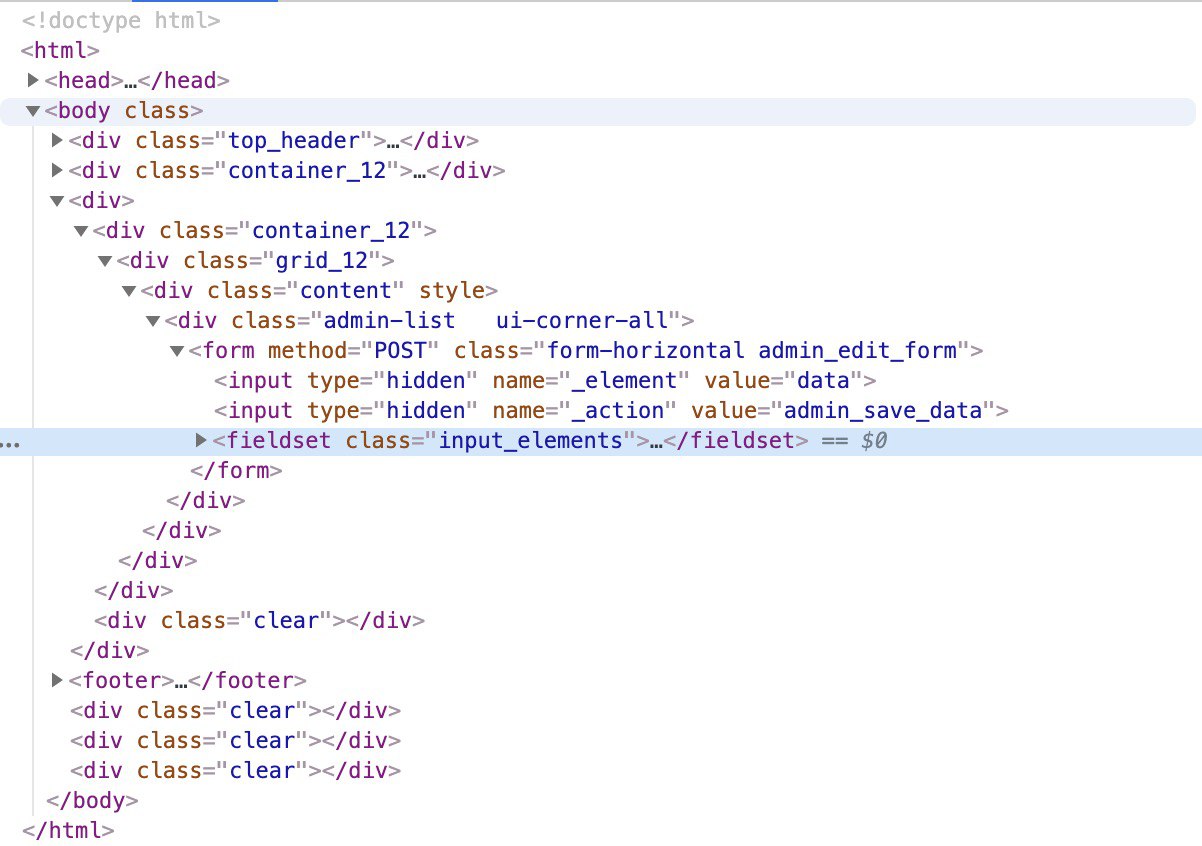Expand the head element arrow
The width and height of the screenshot is (1202, 846).
[x=34, y=80]
